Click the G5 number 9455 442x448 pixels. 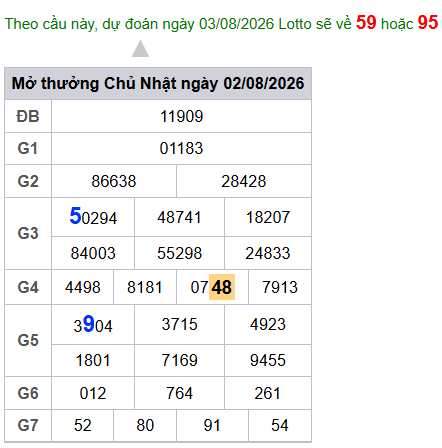click(x=268, y=360)
